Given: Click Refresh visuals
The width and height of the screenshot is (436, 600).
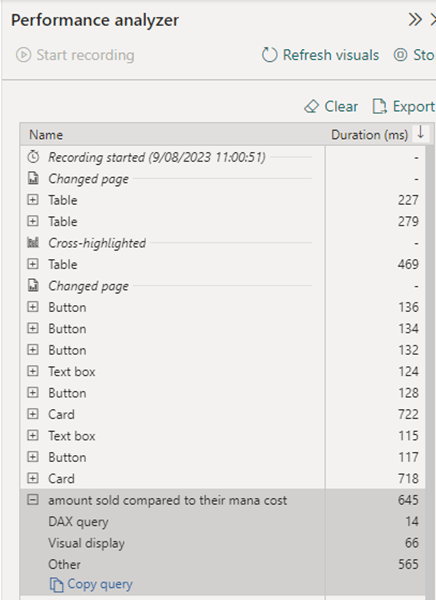Looking at the screenshot, I should coord(320,55).
